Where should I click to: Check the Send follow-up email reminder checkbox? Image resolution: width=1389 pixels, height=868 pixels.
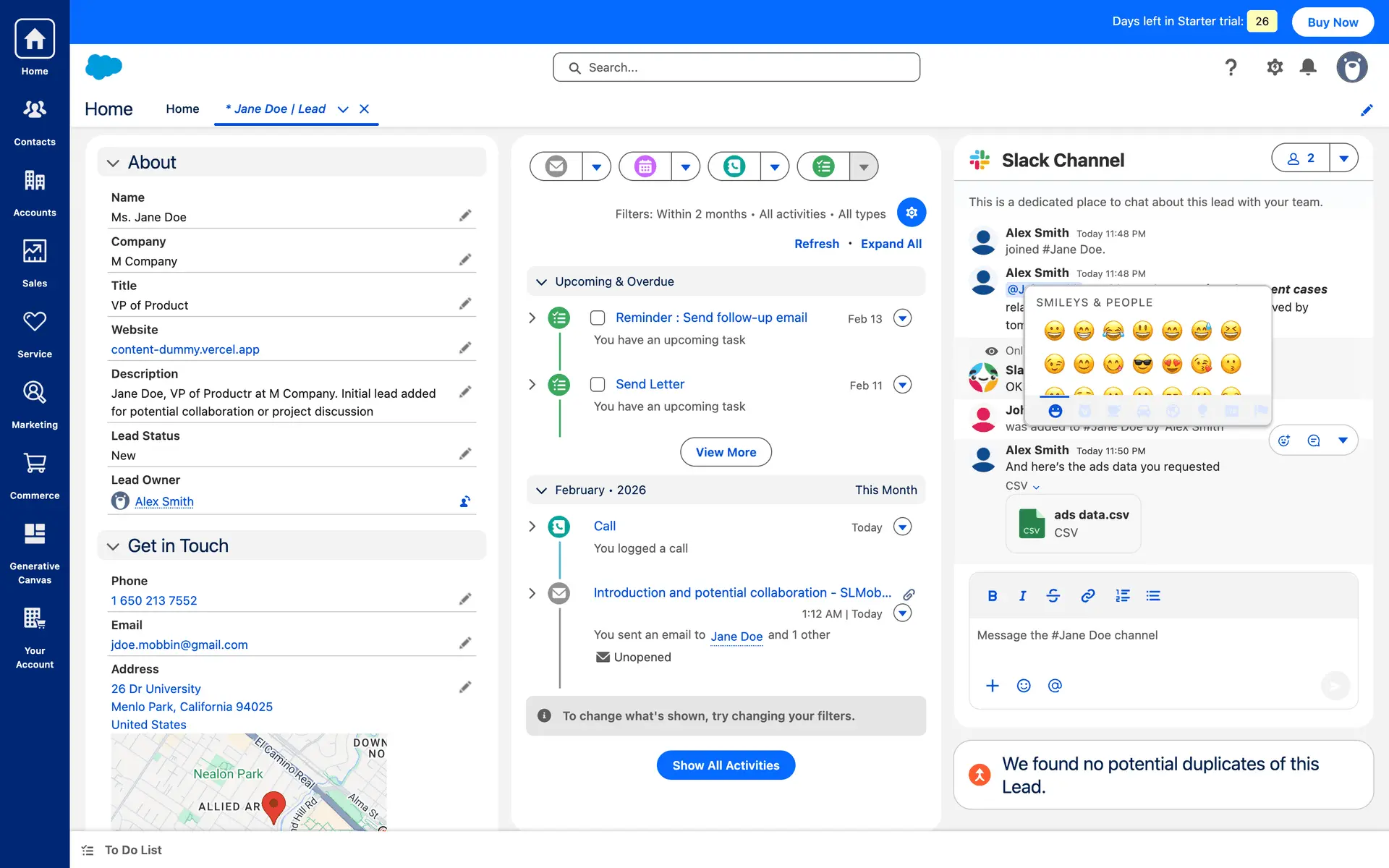pyautogui.click(x=598, y=318)
